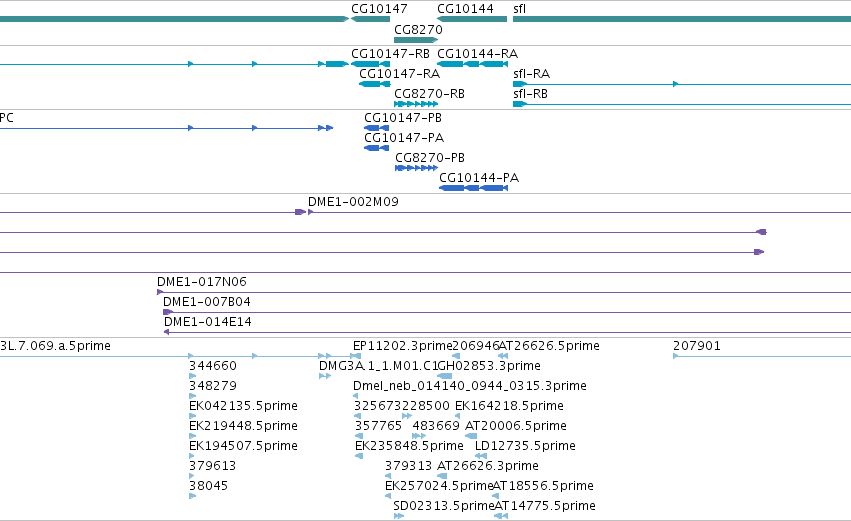Click the DME1-014E14 left arrowhead
This screenshot has height=521, width=851.
167,332
